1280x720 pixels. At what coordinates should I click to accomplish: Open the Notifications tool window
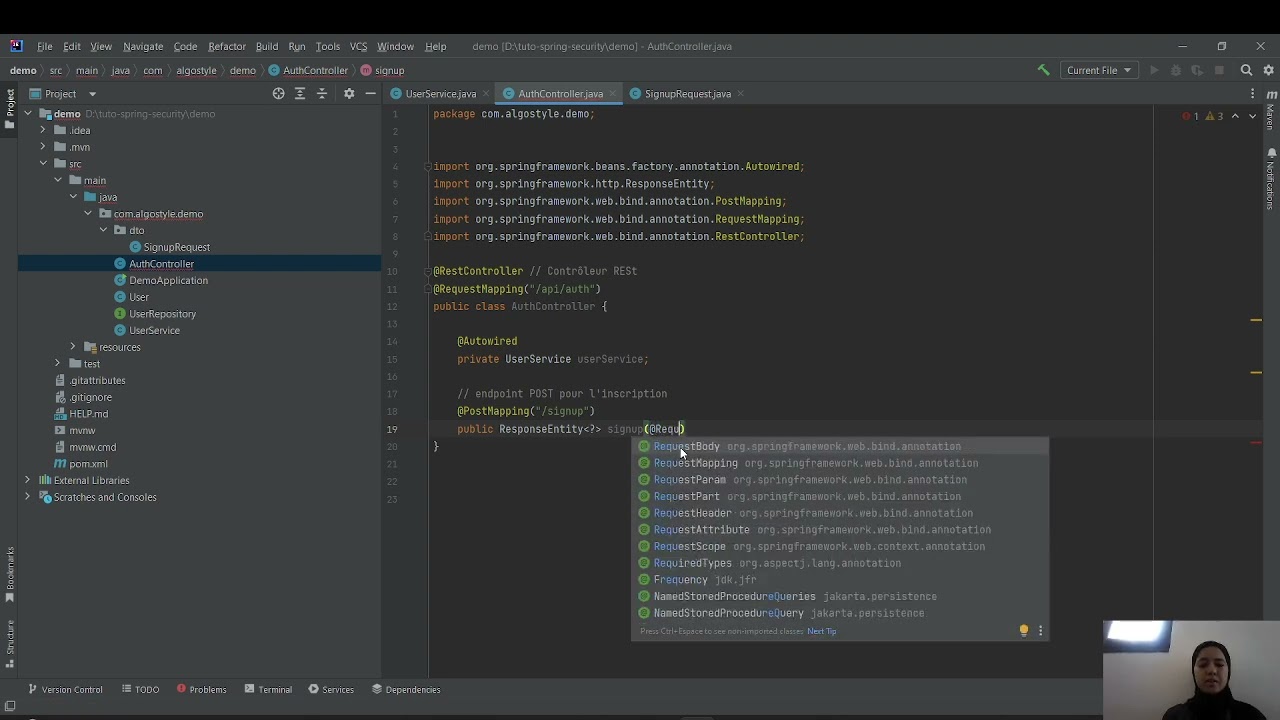tap(1271, 179)
